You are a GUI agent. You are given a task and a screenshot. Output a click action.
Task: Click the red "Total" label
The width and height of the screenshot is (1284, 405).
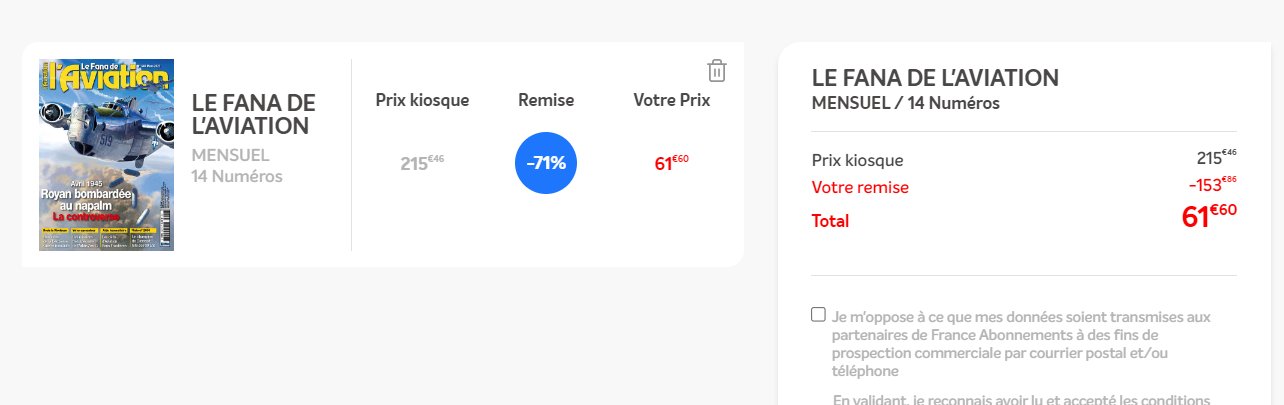[830, 220]
